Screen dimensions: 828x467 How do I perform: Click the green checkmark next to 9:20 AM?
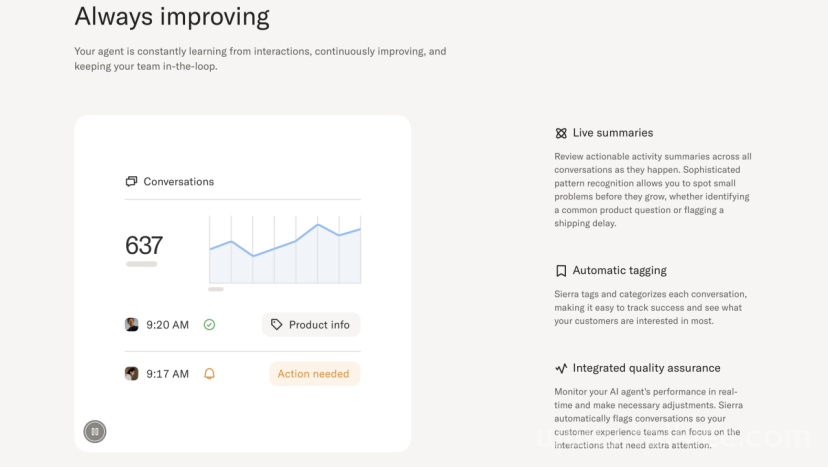point(209,325)
